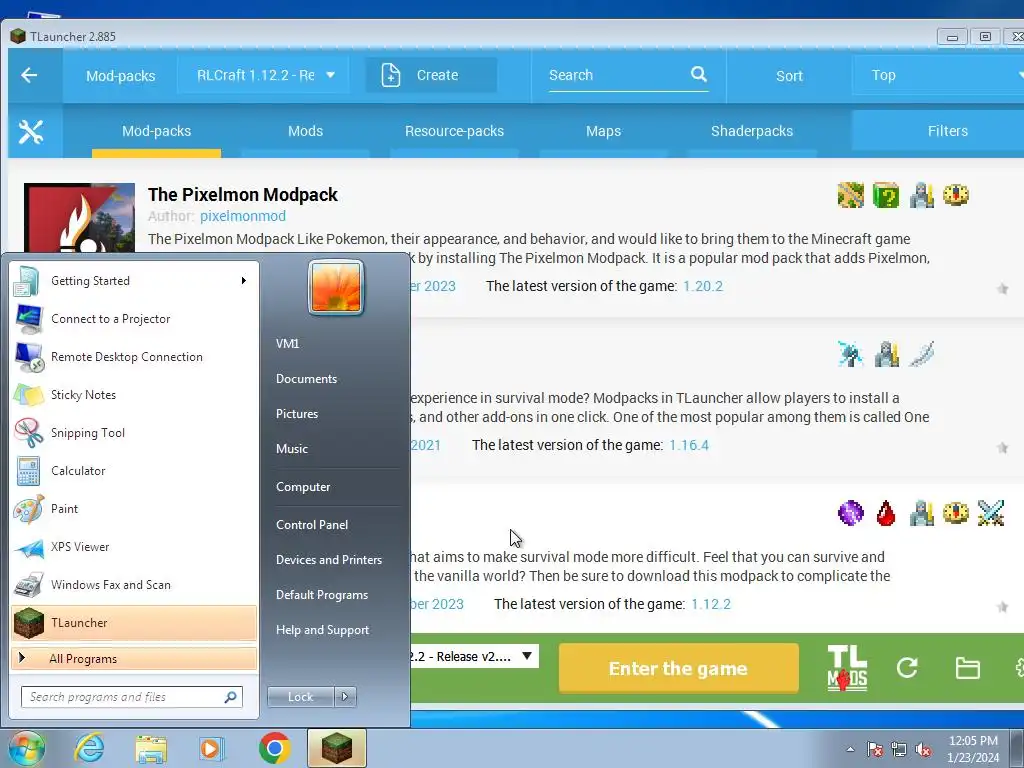Open the wrench and screwdriver tools icon
The width and height of the screenshot is (1024, 768).
pos(31,131)
